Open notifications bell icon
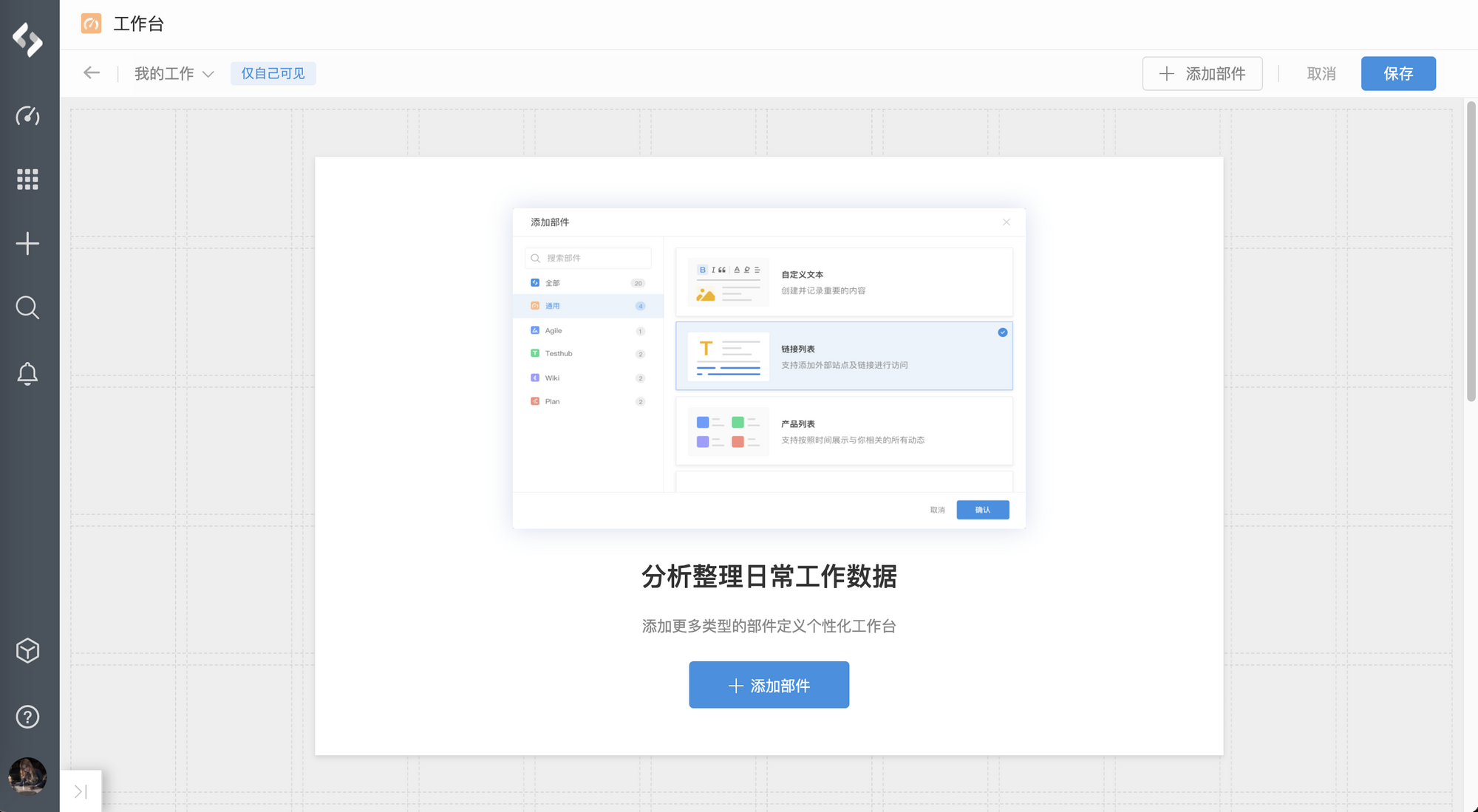 [x=28, y=374]
